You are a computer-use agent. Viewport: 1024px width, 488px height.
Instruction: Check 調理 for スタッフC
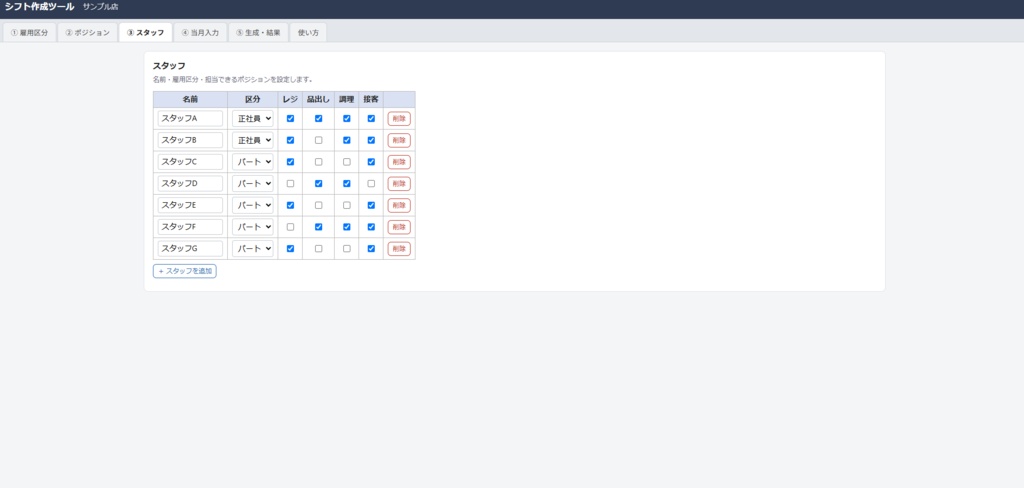click(347, 161)
